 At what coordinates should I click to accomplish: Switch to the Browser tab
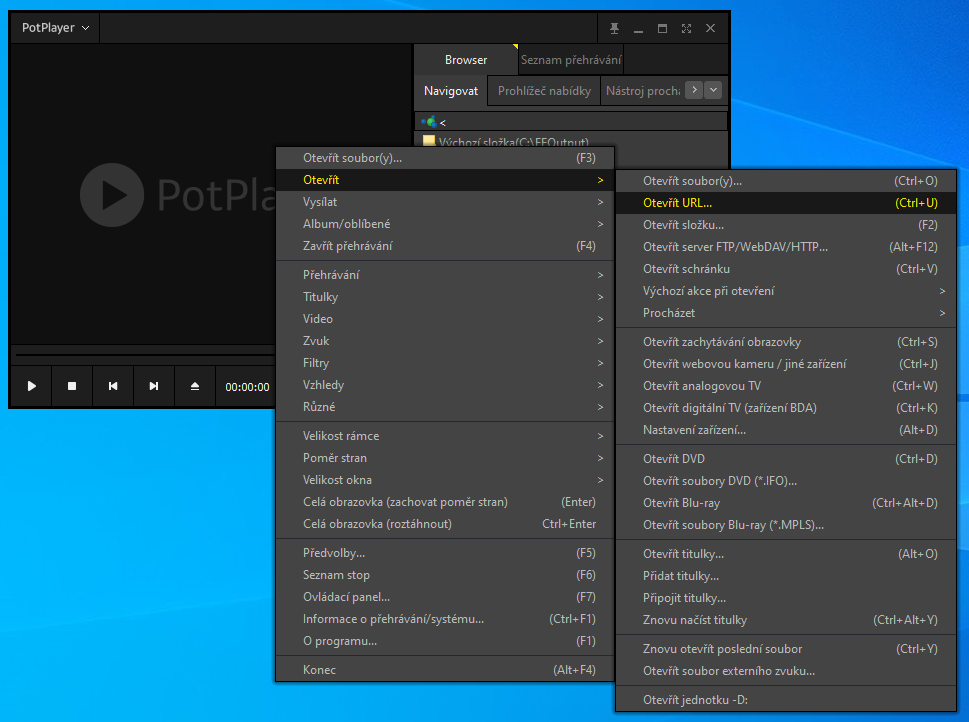tap(465, 60)
